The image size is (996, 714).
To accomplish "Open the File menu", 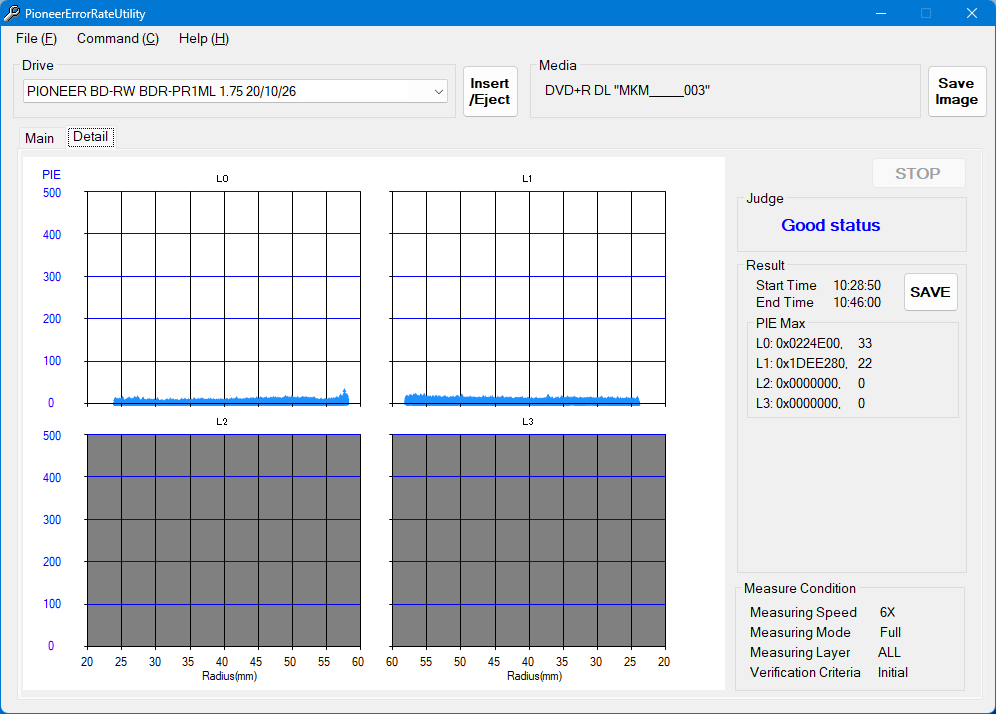I will tap(36, 38).
